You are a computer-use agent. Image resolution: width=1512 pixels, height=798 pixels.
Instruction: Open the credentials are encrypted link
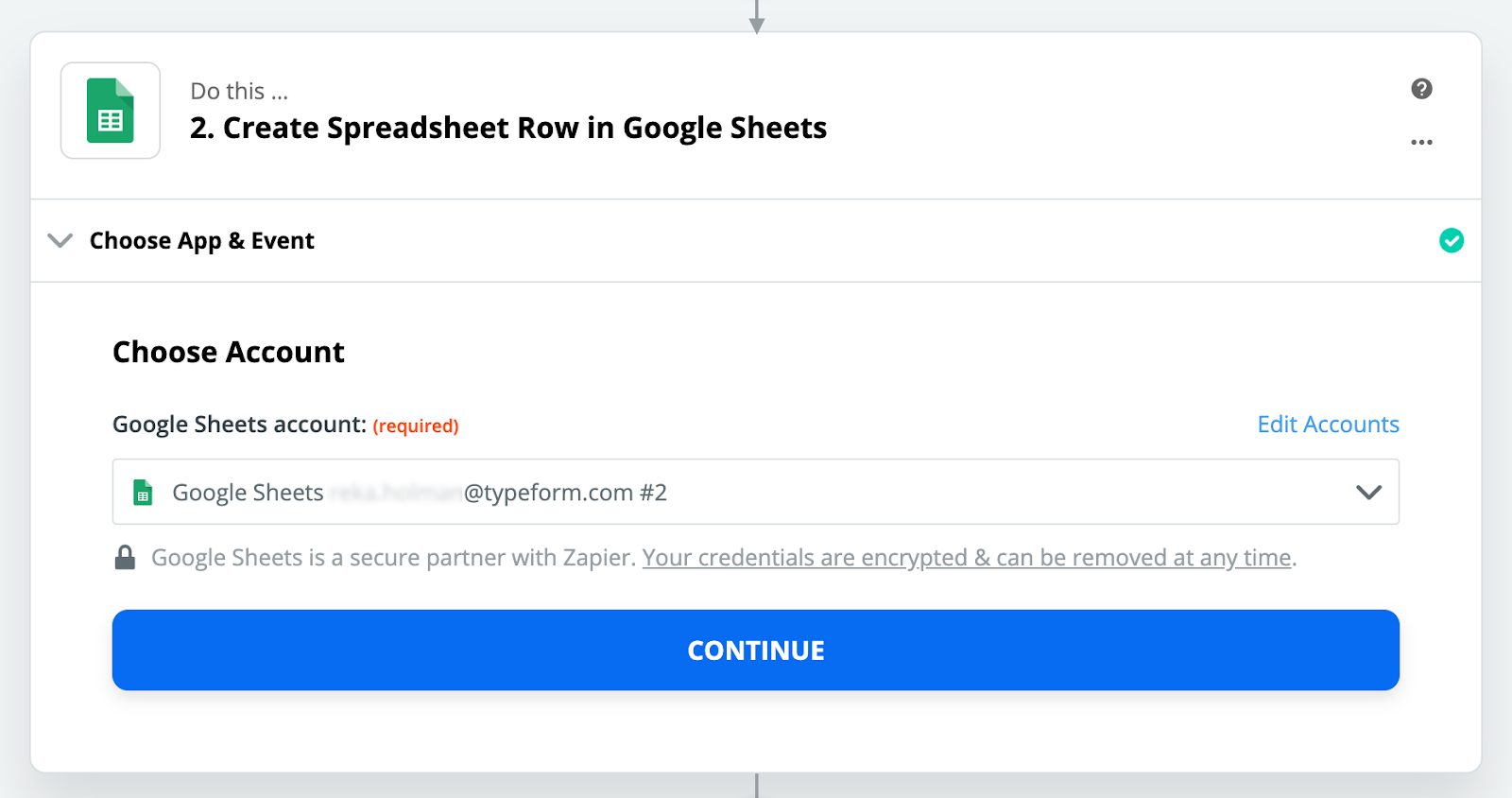[967, 558]
